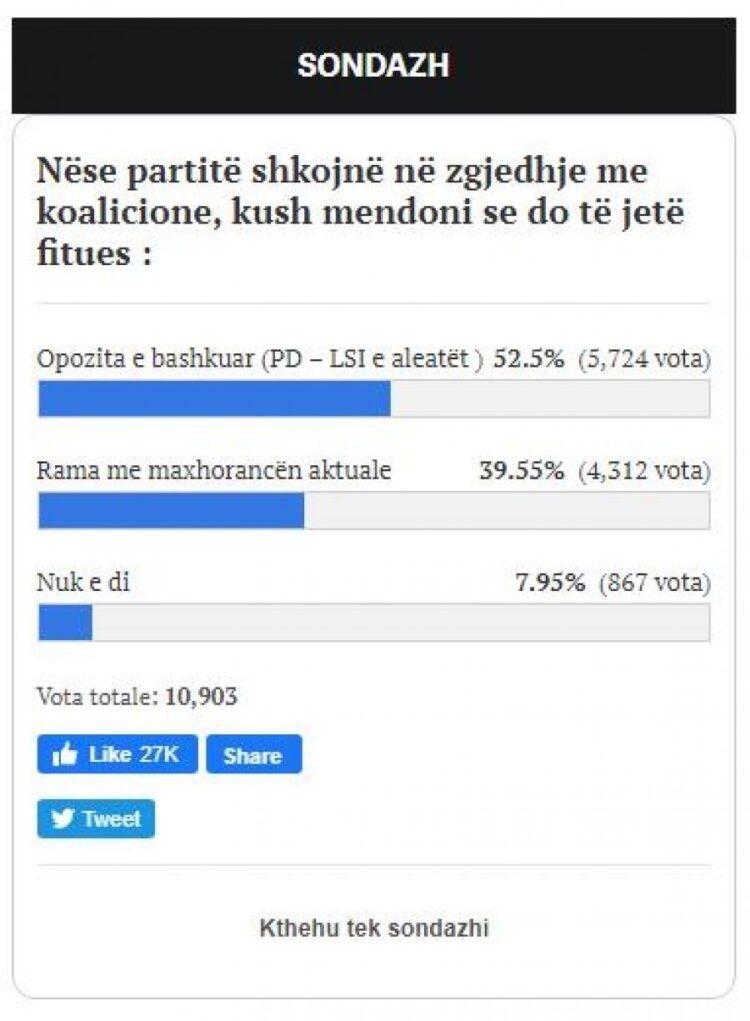Click the Nuk e di progress bar
Image resolution: width=750 pixels, height=1021 pixels.
[x=374, y=622]
